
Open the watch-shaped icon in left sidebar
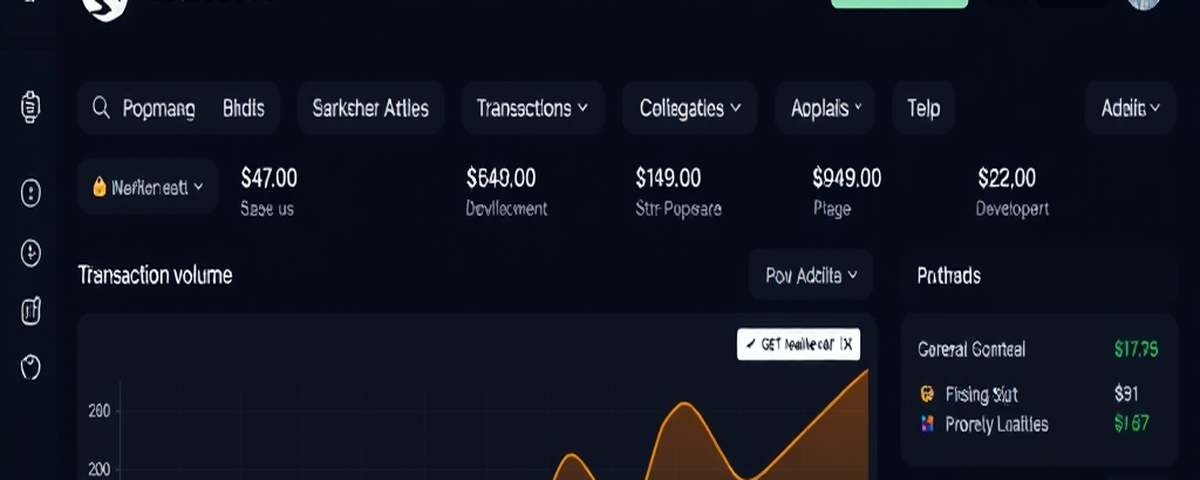coord(30,106)
